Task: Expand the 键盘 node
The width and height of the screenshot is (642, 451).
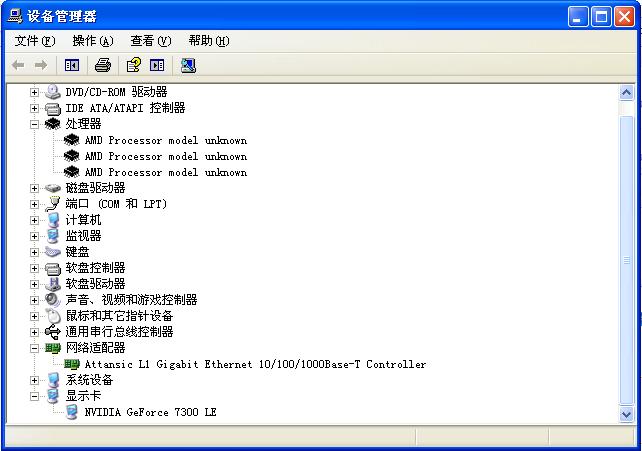Action: pyautogui.click(x=34, y=253)
